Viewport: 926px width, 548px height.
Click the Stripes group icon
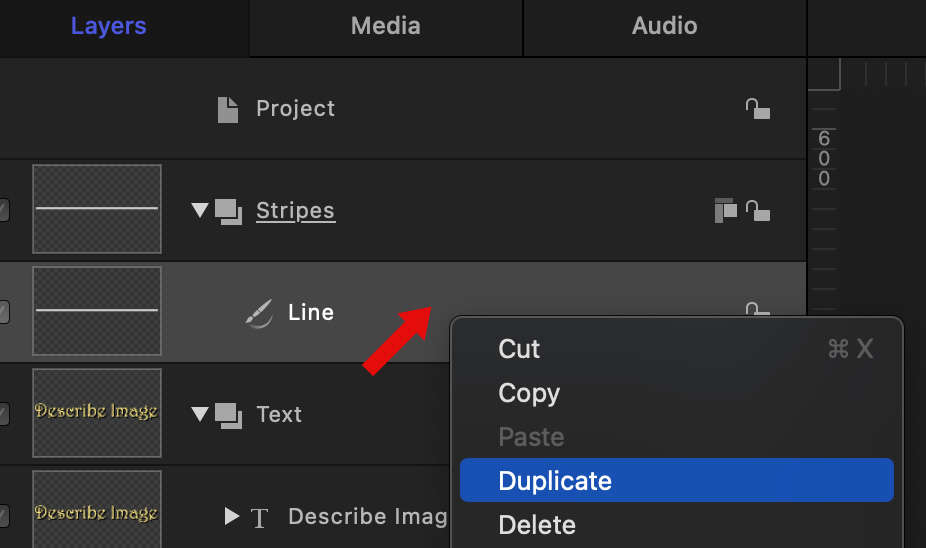230,211
